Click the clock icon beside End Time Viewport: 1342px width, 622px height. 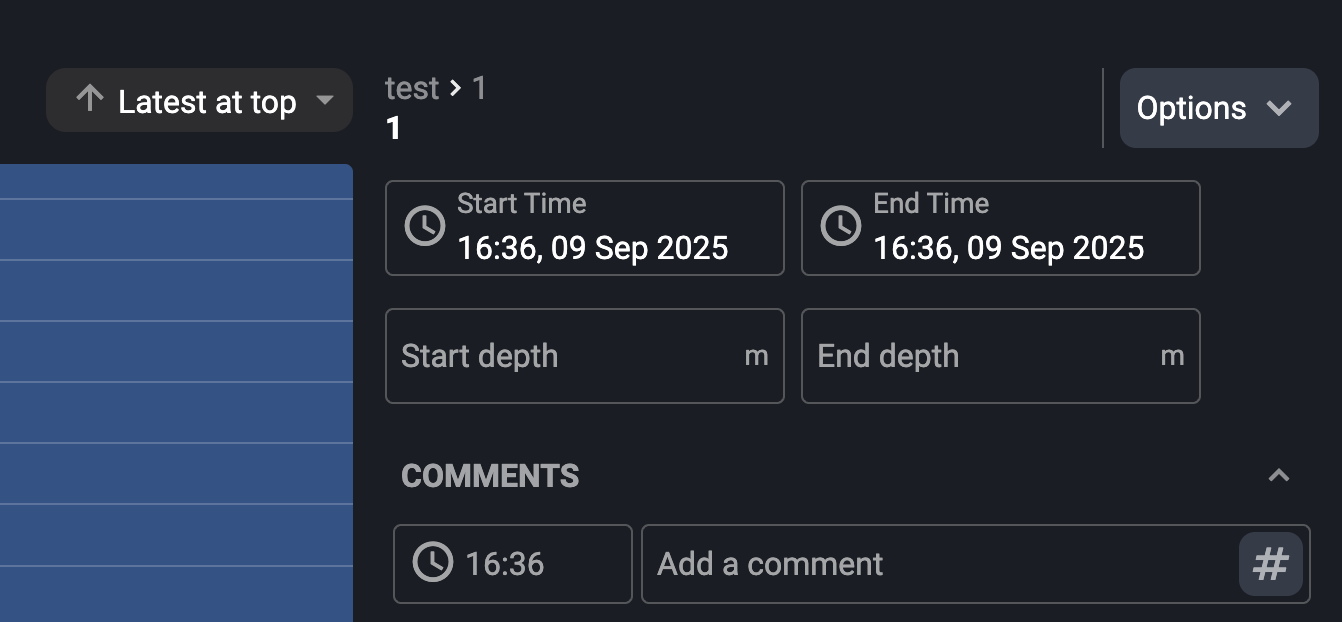click(840, 226)
